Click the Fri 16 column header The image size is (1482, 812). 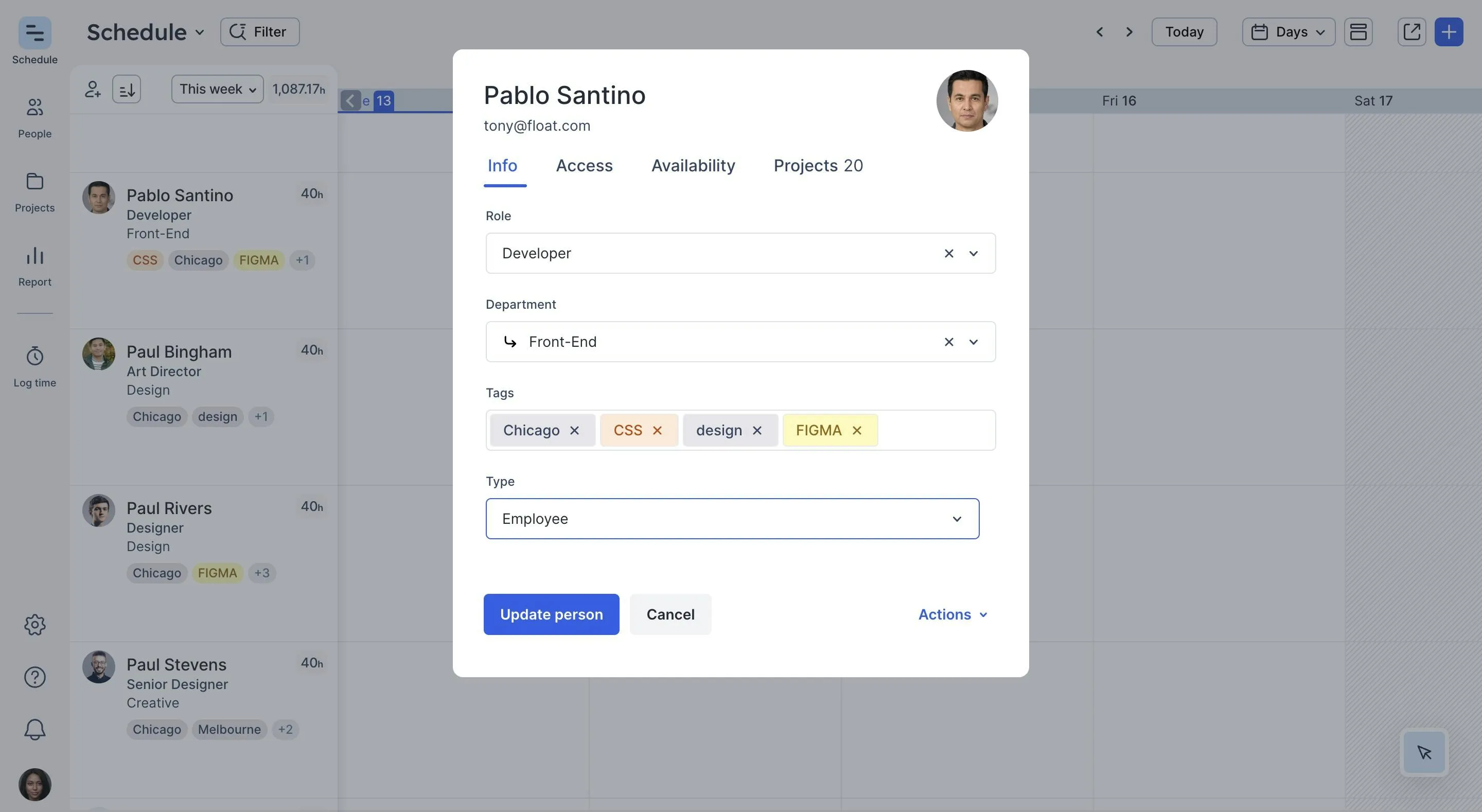(1118, 101)
